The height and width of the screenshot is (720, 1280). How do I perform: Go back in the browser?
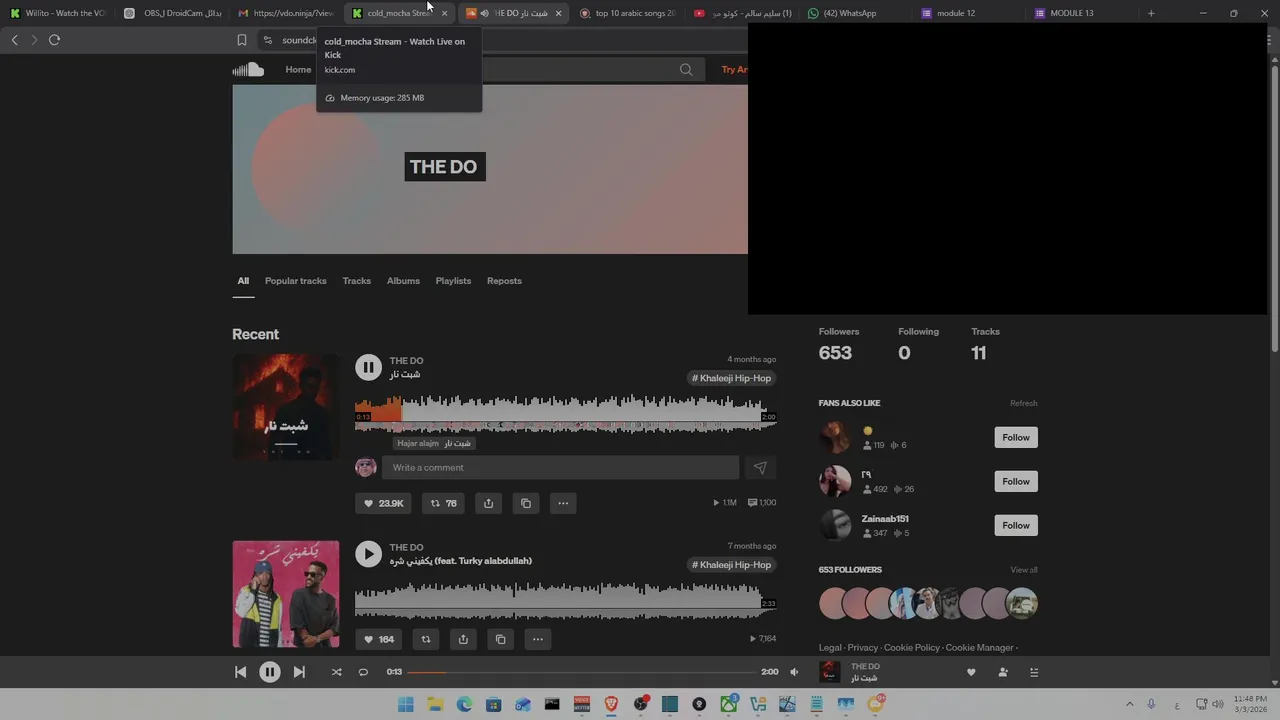click(14, 40)
